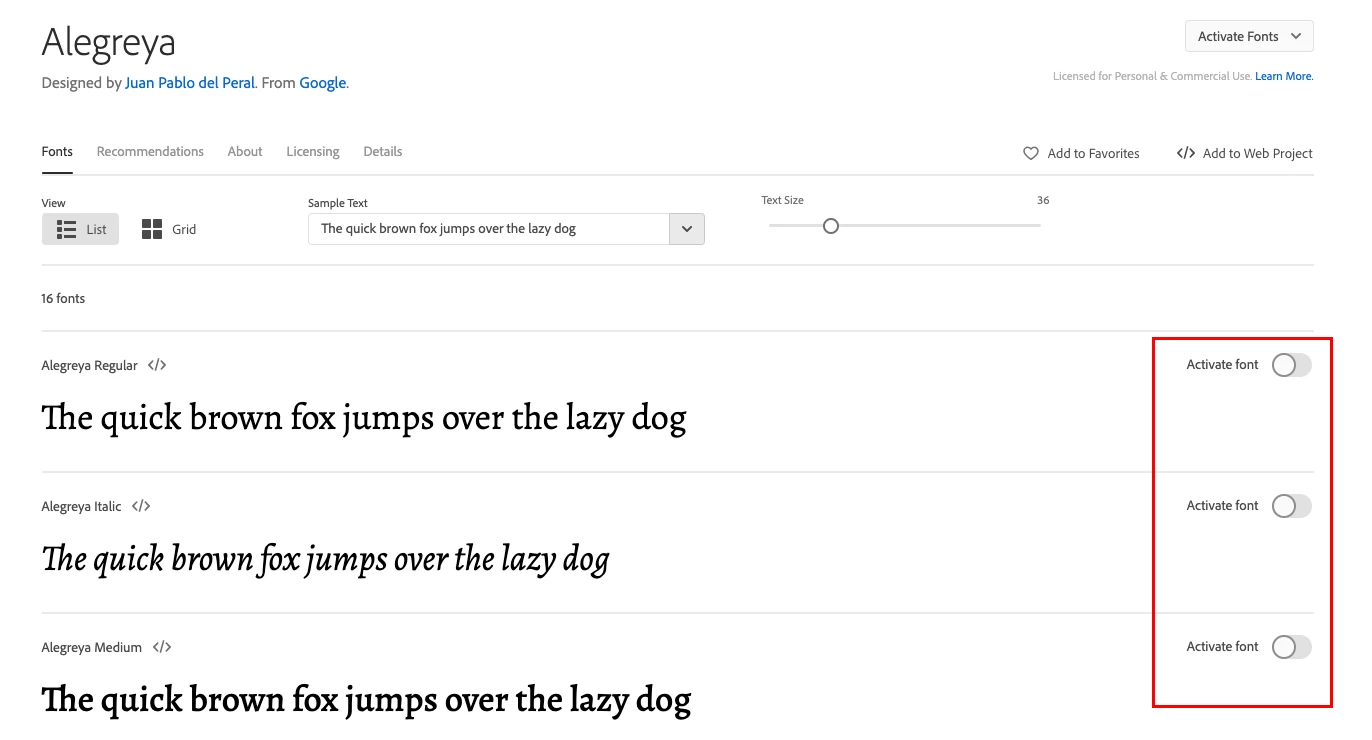Open the Activate Fonts dropdown
This screenshot has height=740, width=1372.
[1249, 36]
